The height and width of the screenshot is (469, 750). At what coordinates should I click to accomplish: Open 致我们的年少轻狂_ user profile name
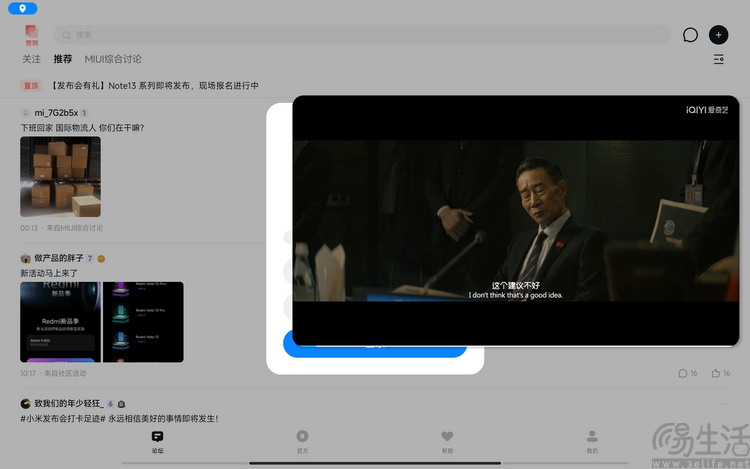click(x=69, y=404)
